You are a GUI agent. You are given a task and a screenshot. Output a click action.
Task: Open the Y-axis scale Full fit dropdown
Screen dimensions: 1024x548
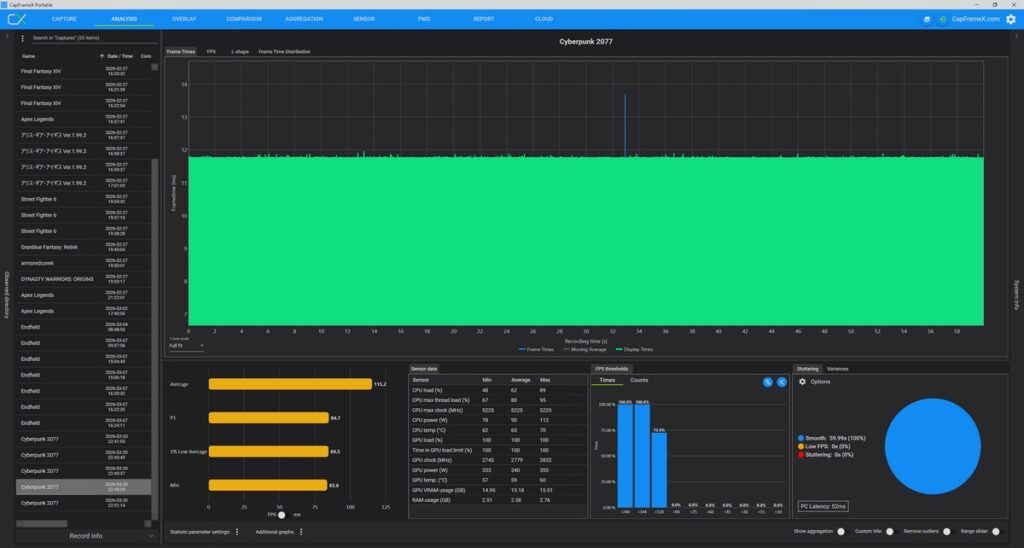(x=186, y=346)
